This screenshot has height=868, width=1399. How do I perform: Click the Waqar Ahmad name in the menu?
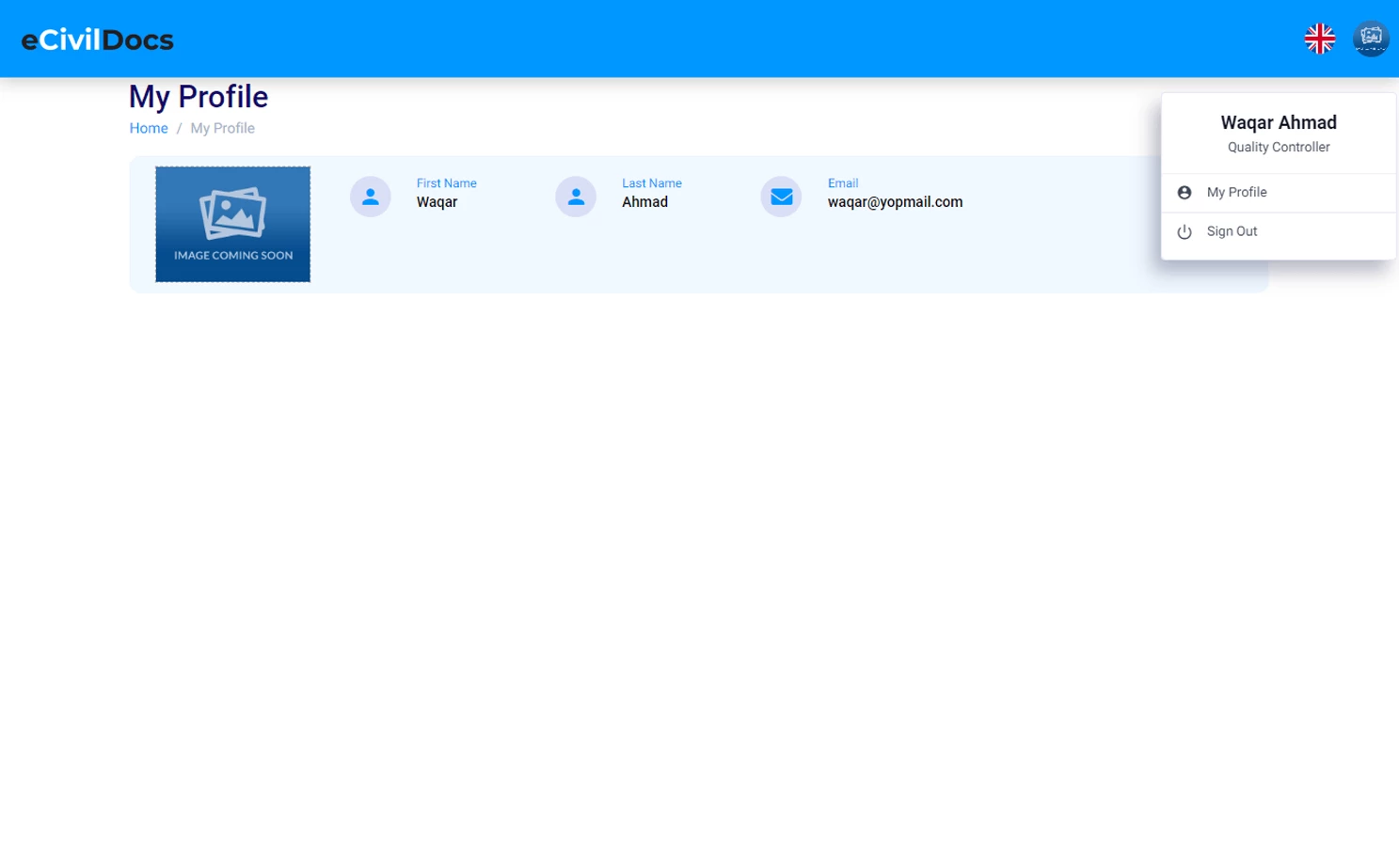tap(1278, 122)
